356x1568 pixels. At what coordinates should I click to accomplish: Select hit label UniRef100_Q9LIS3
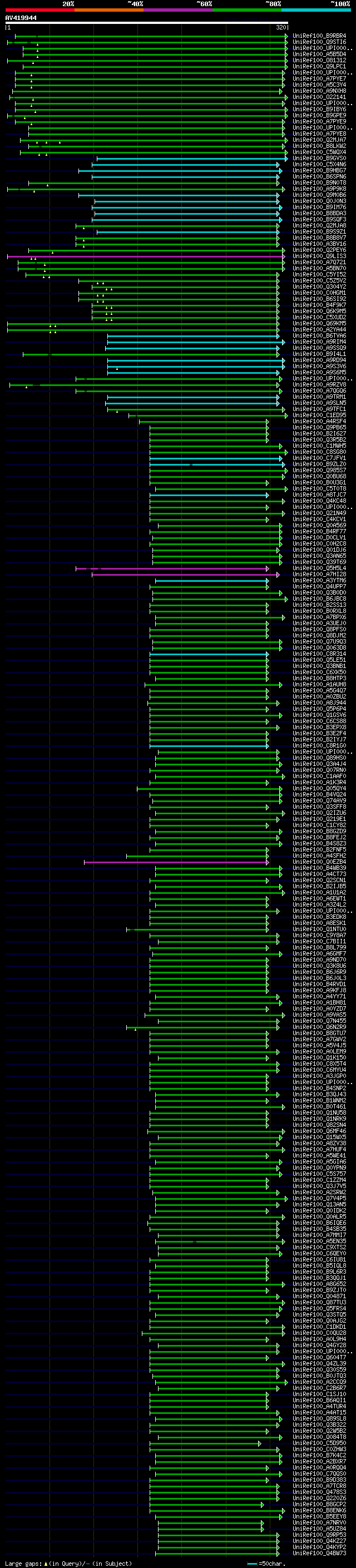(x=319, y=256)
